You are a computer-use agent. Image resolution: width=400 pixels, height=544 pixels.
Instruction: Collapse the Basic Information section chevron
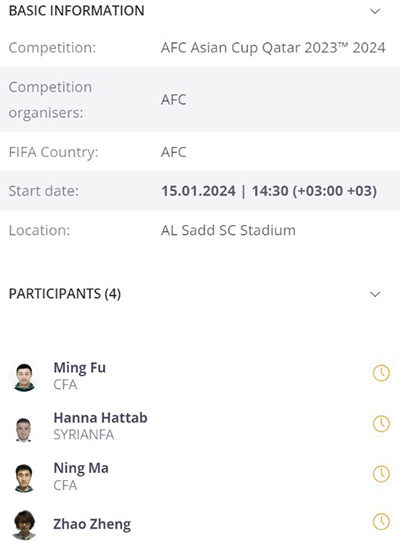pyautogui.click(x=375, y=11)
